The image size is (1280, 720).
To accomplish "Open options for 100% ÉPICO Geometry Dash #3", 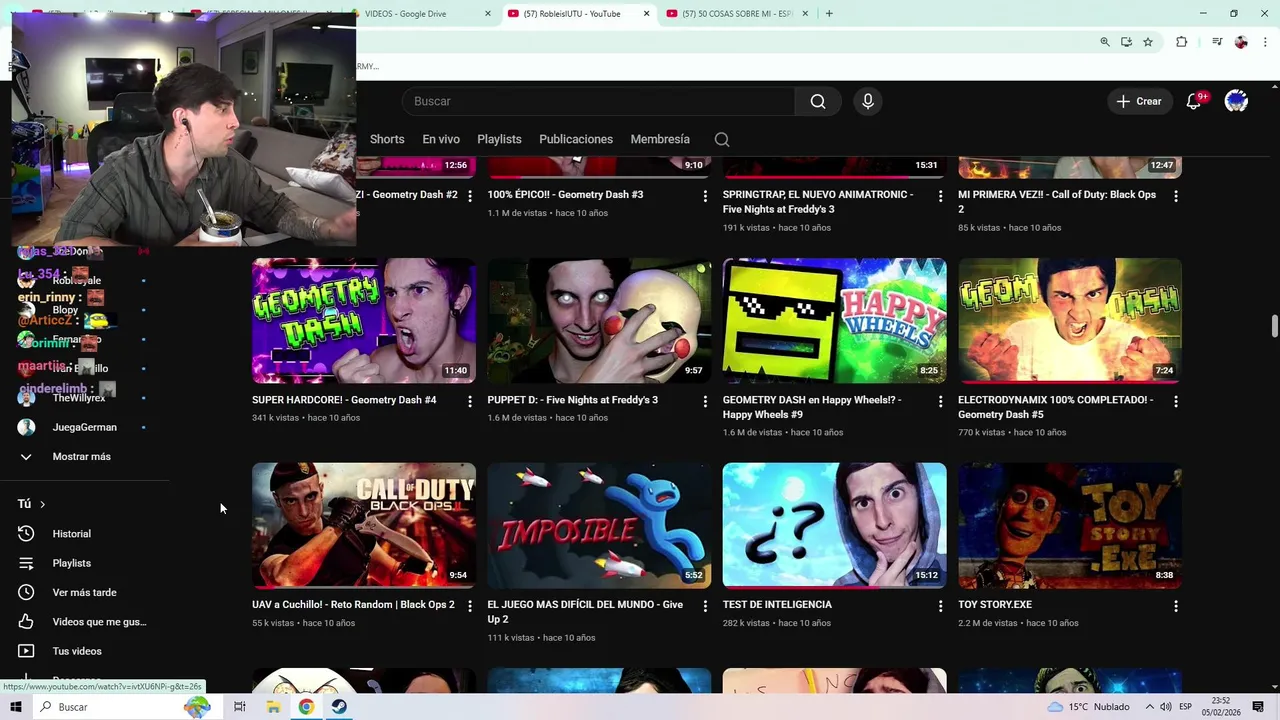I will tap(705, 196).
